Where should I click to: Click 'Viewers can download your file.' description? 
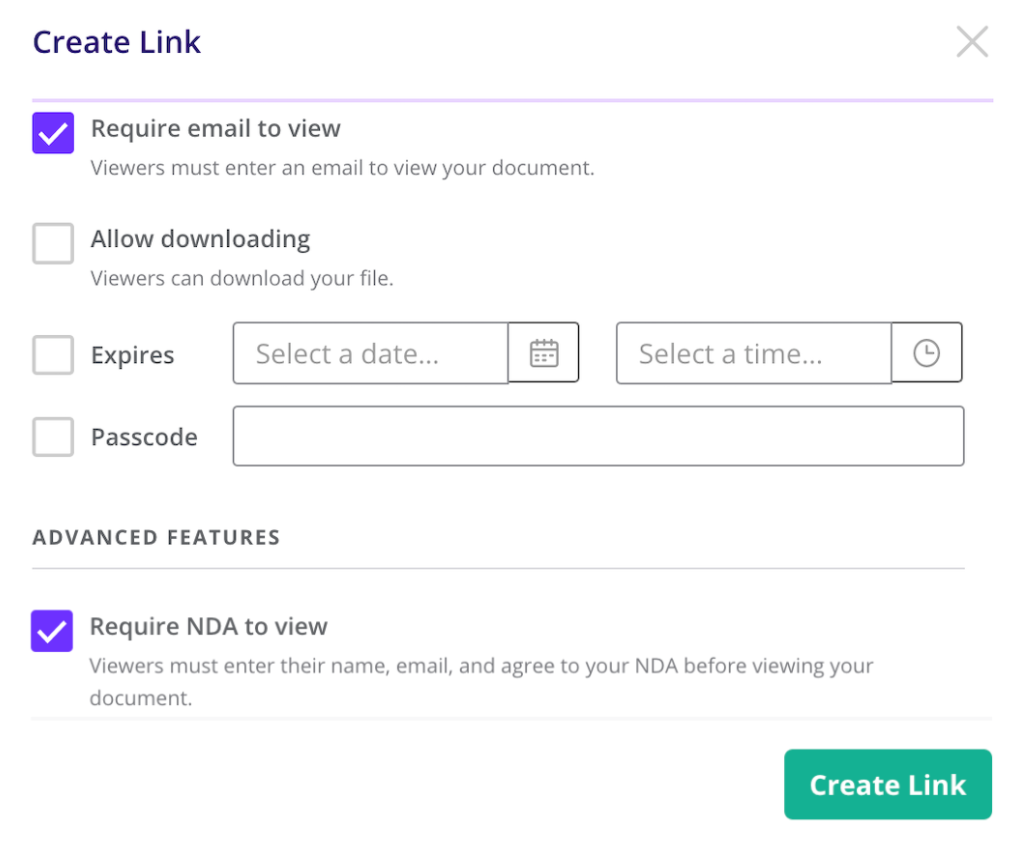click(242, 278)
